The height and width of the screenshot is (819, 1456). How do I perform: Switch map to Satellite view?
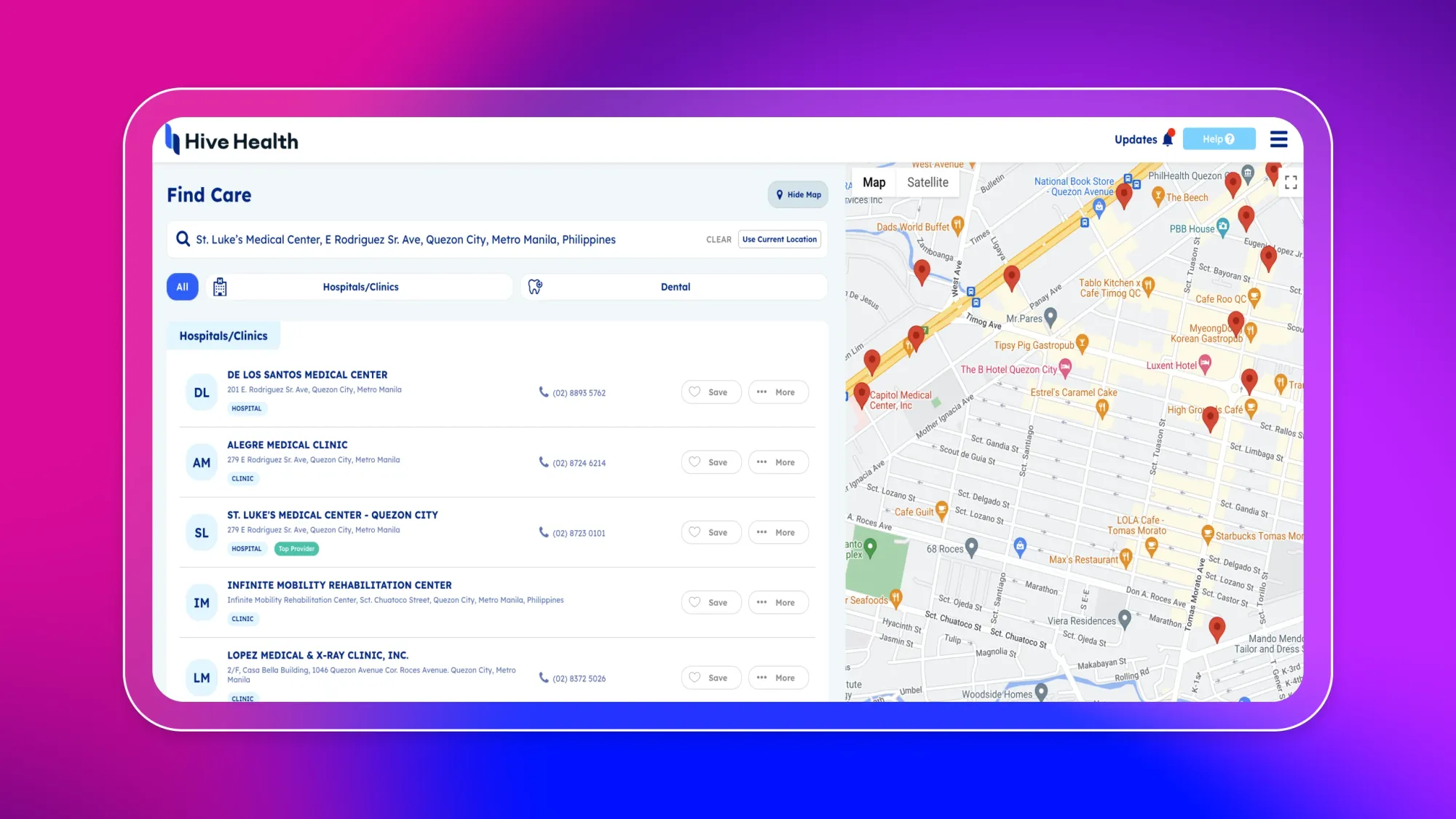(x=927, y=182)
